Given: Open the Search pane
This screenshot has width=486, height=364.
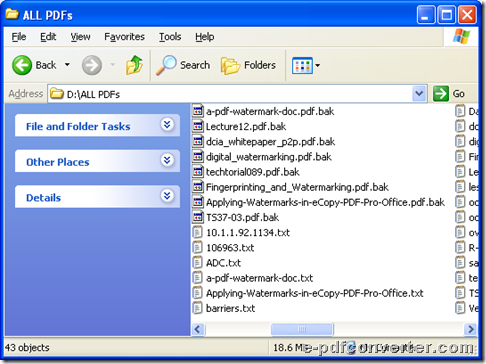Looking at the screenshot, I should coord(183,65).
